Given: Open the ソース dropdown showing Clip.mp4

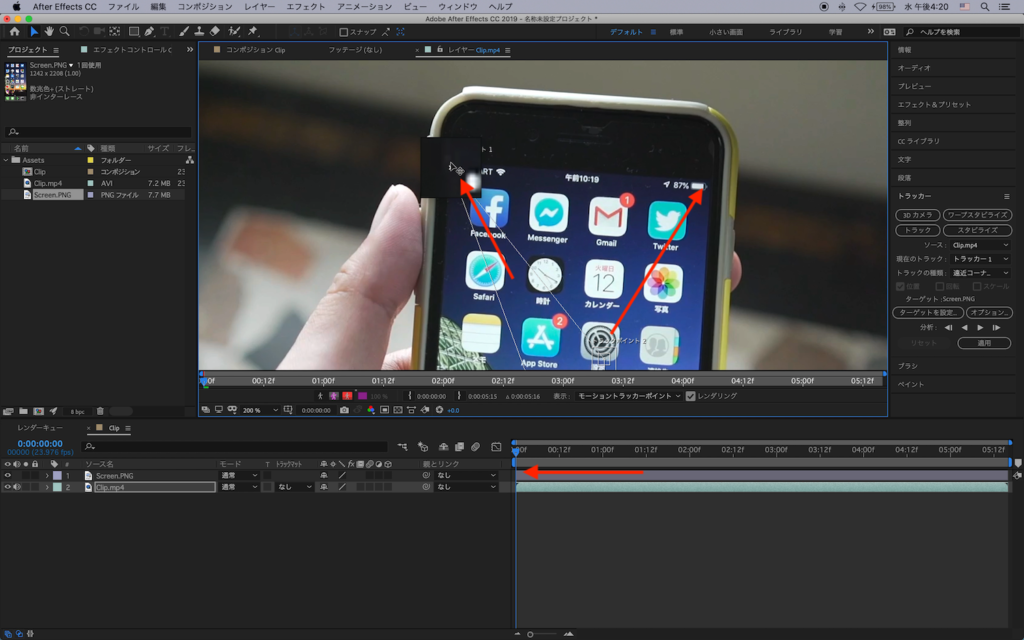Looking at the screenshot, I should click(x=979, y=245).
